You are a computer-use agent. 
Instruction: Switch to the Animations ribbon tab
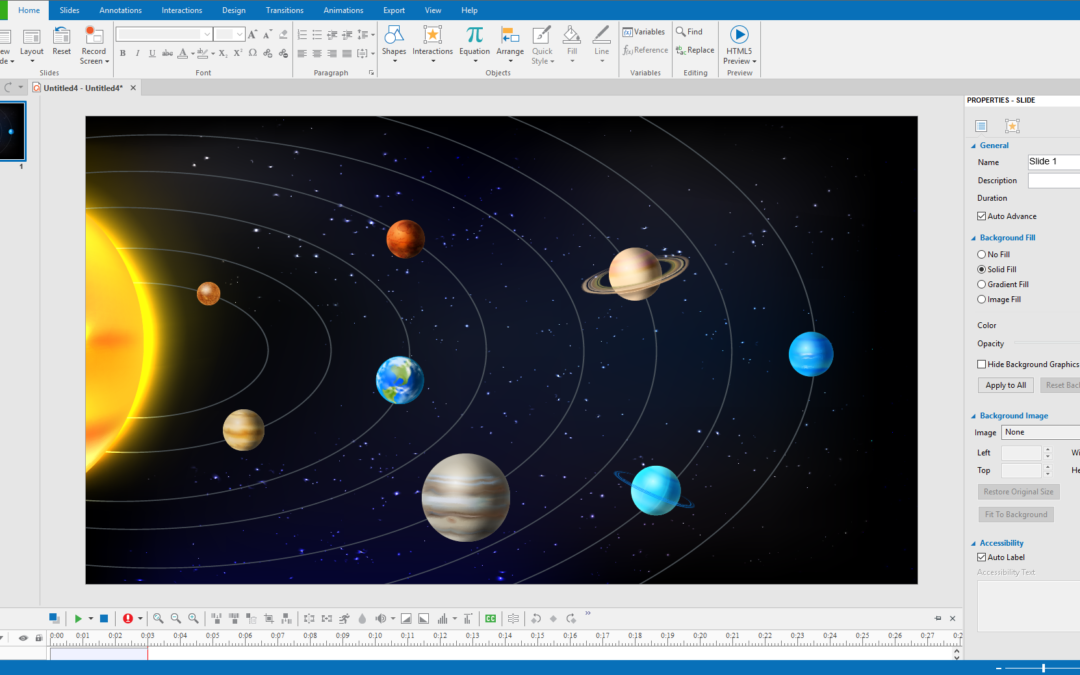coord(343,10)
